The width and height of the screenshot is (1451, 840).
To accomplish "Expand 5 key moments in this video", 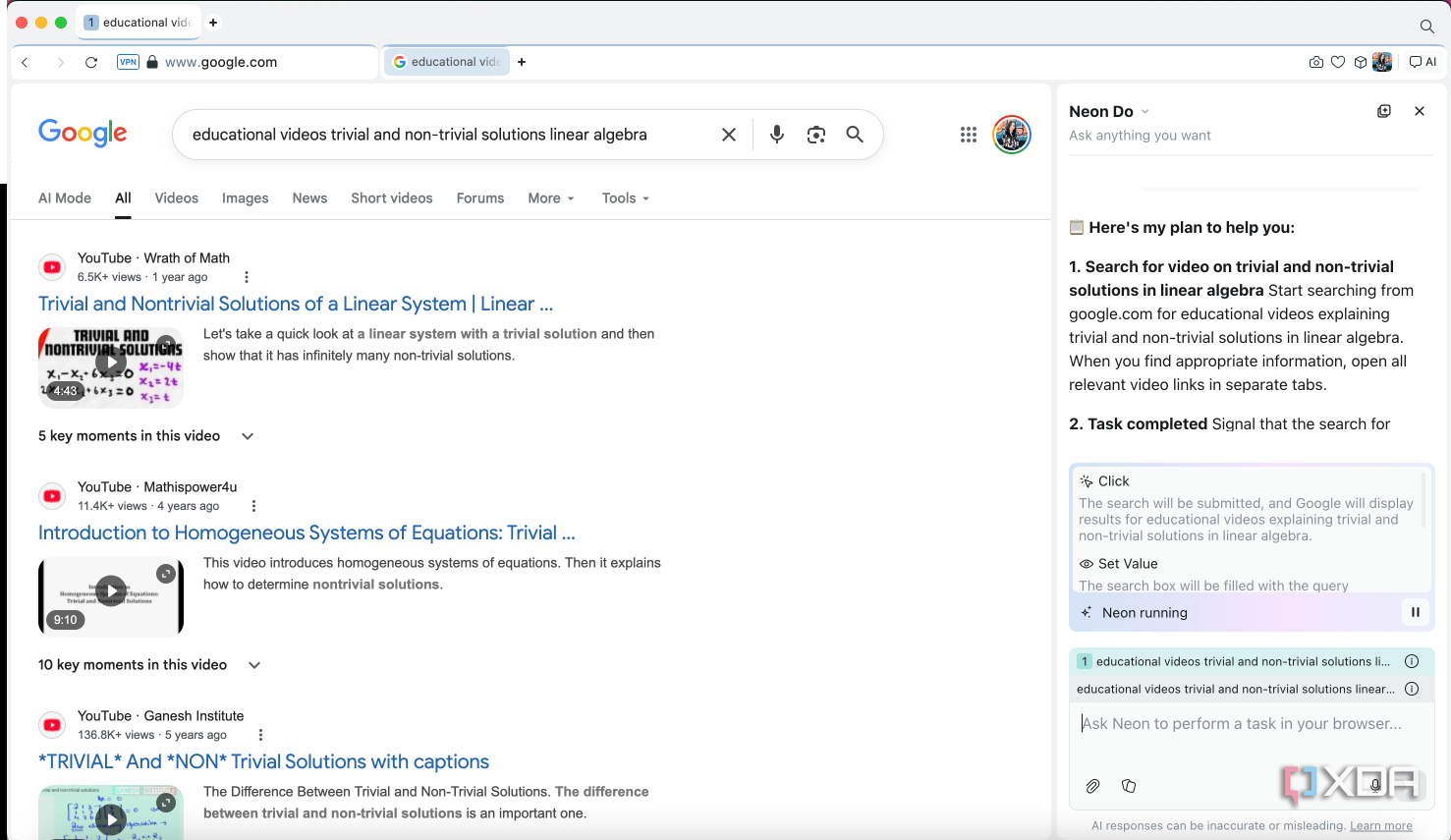I will 146,436.
